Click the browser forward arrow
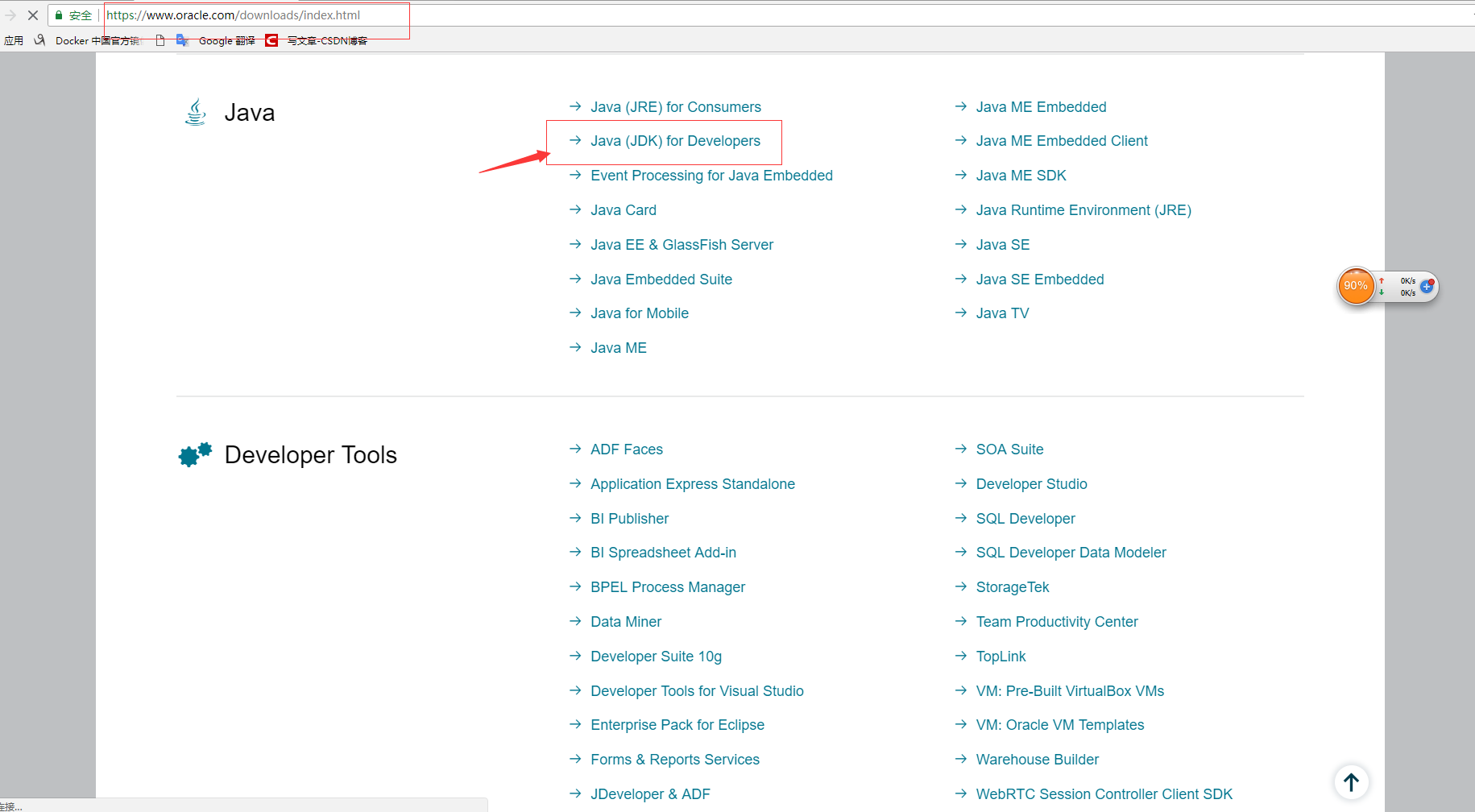This screenshot has width=1475, height=812. tap(10, 15)
